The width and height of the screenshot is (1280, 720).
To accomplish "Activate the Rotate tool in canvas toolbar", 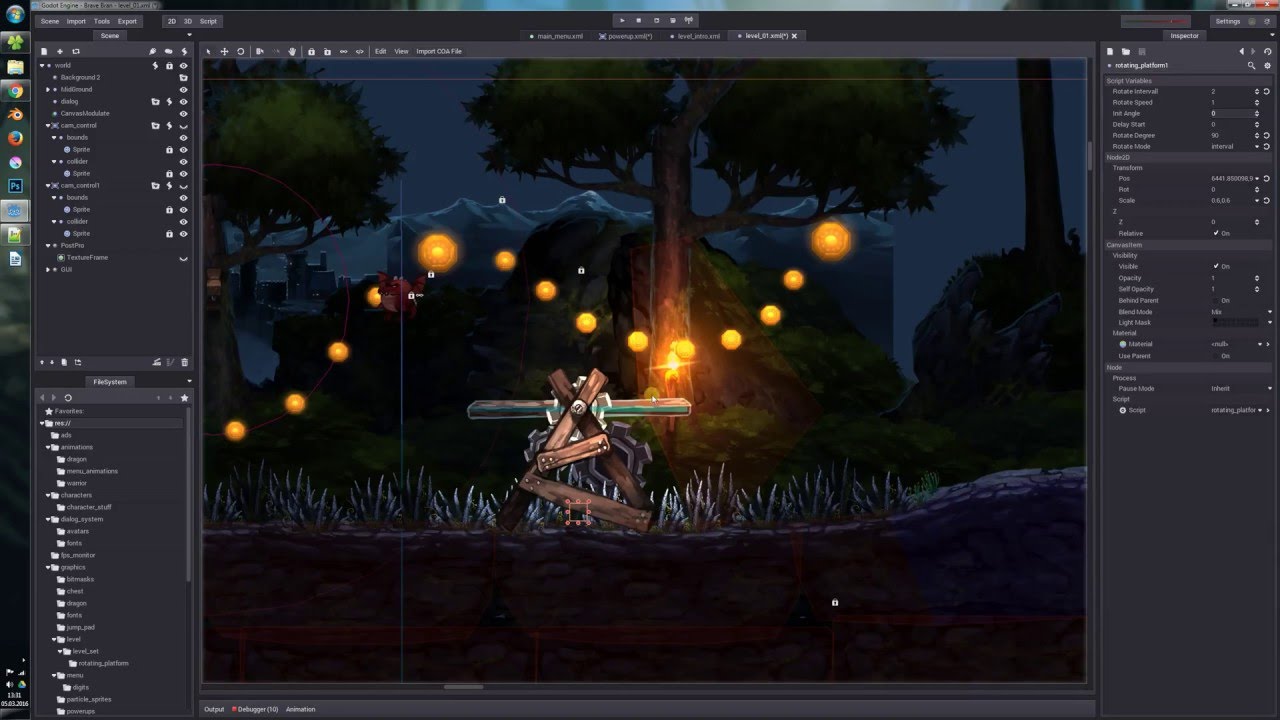I will click(x=240, y=51).
